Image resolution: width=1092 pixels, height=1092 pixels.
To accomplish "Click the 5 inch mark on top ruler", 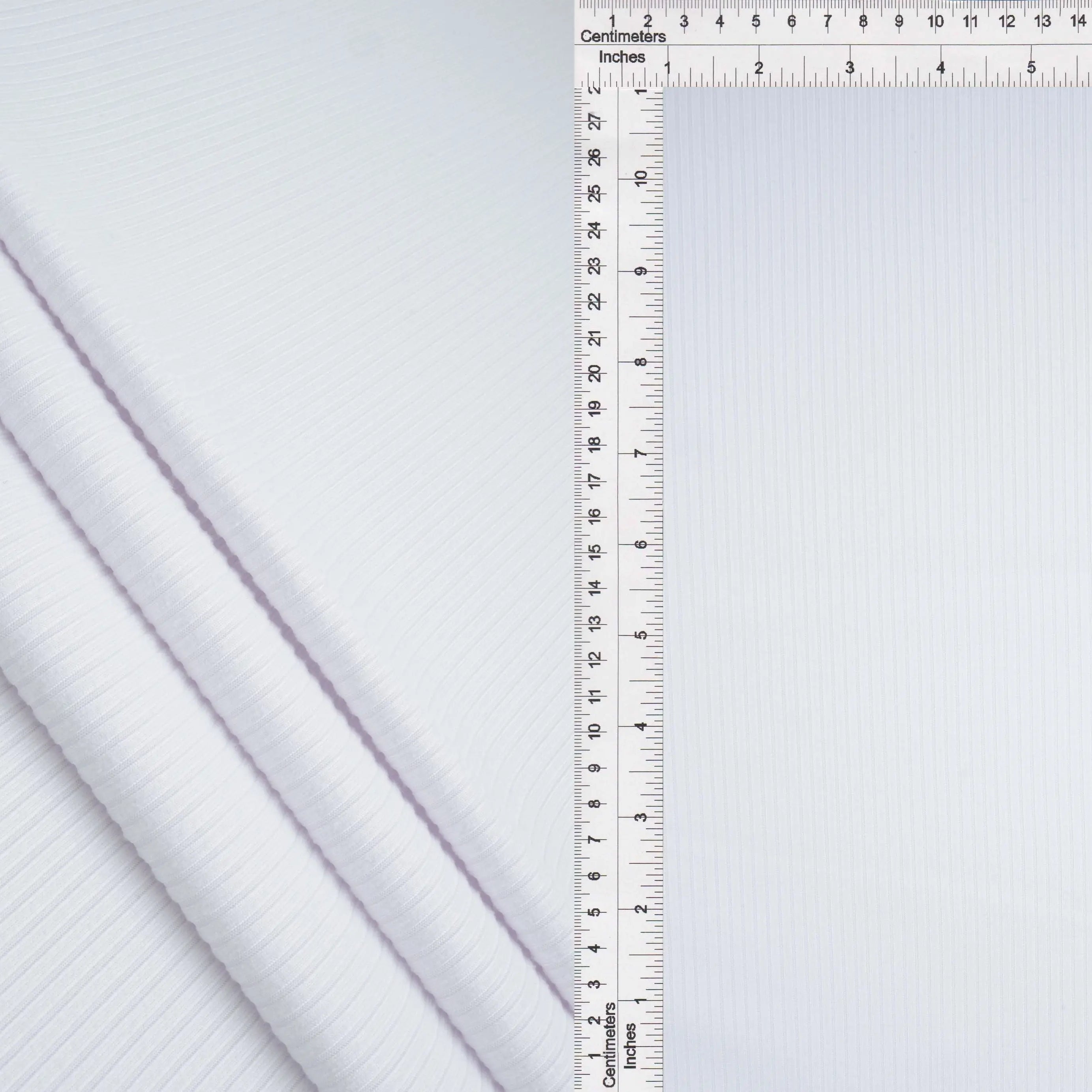I will coord(1031,68).
